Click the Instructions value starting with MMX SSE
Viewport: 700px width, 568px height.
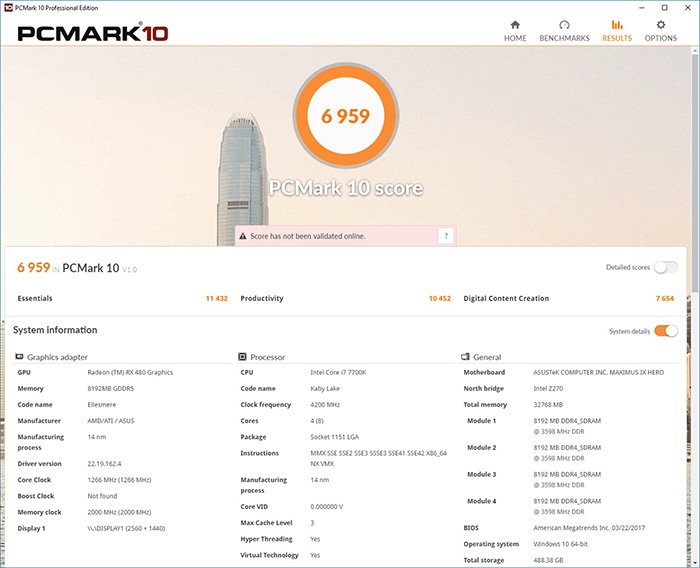coord(378,458)
